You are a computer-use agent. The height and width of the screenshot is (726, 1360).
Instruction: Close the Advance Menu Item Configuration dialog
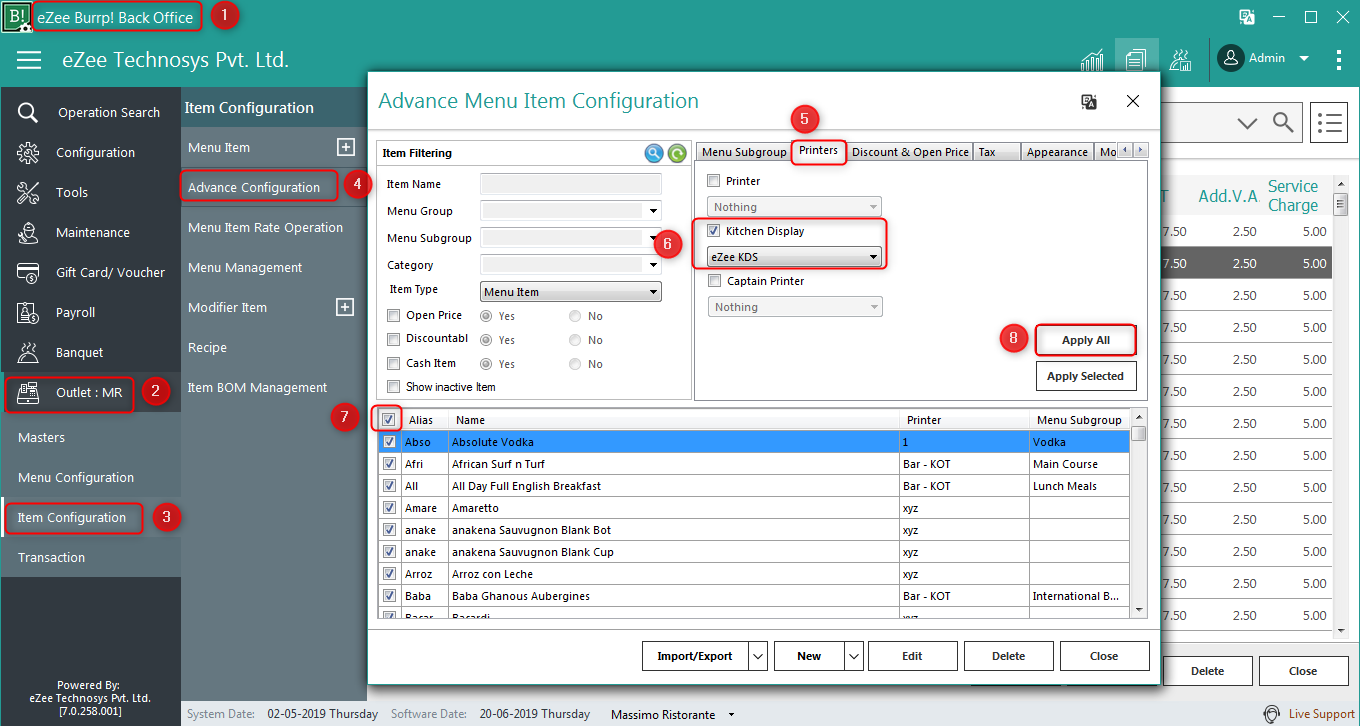point(1133,101)
